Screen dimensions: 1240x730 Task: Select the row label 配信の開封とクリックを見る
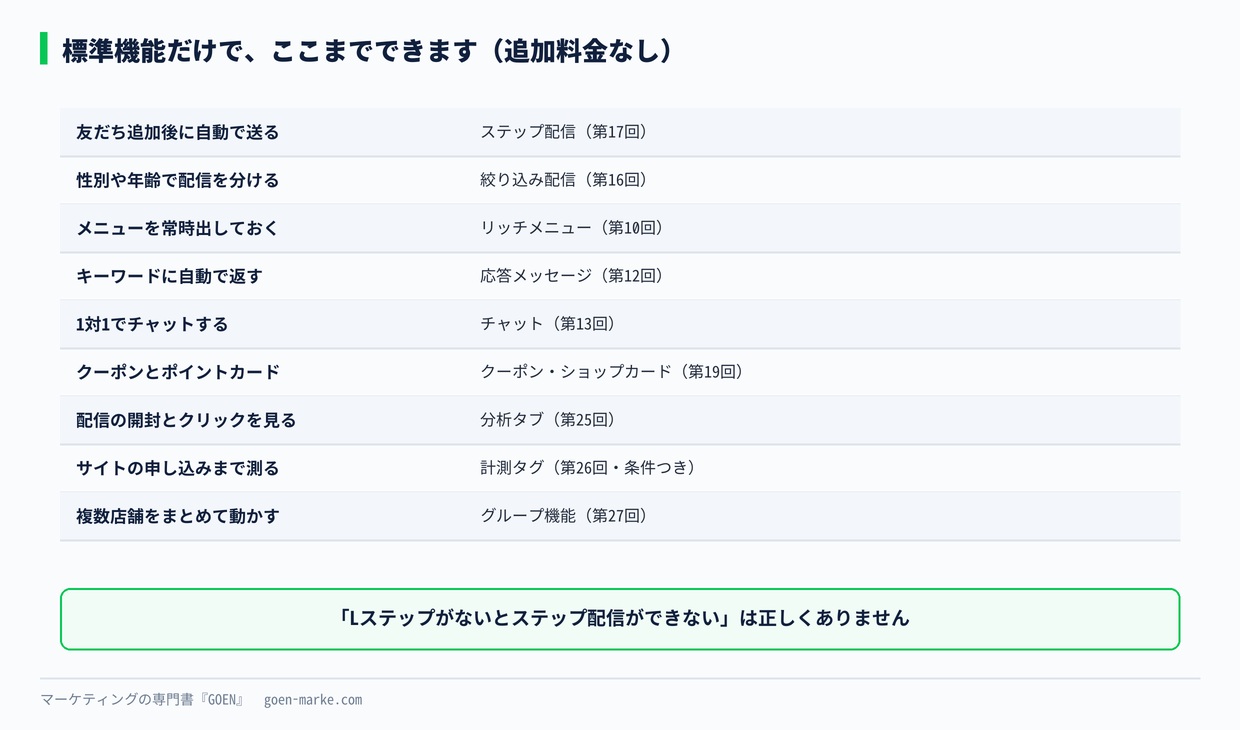(186, 420)
